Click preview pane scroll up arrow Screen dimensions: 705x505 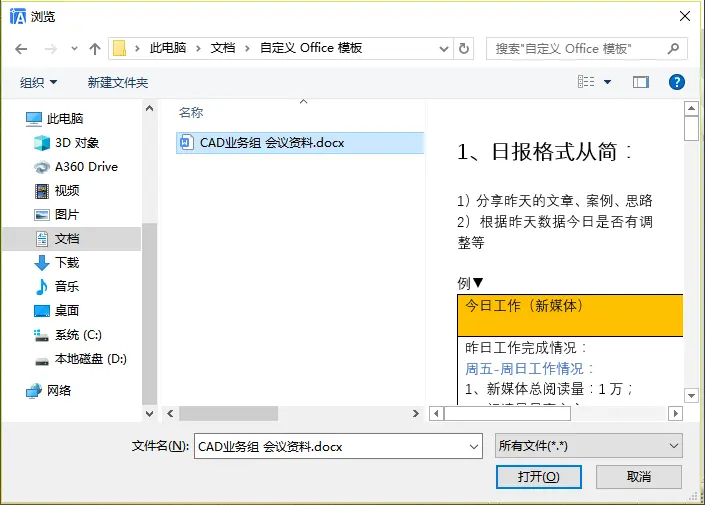pos(692,108)
